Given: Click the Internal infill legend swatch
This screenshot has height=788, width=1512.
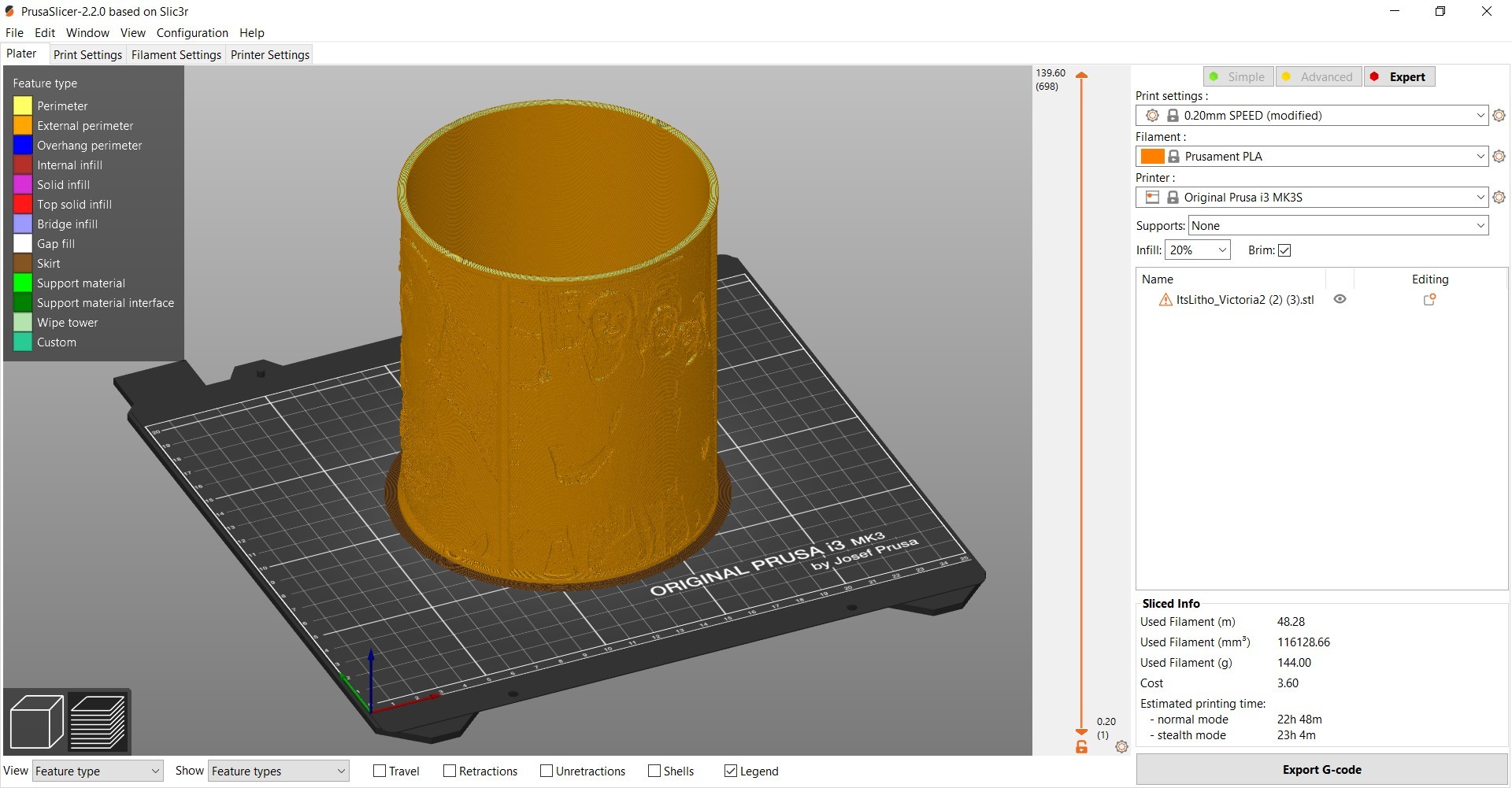Looking at the screenshot, I should 23,165.
